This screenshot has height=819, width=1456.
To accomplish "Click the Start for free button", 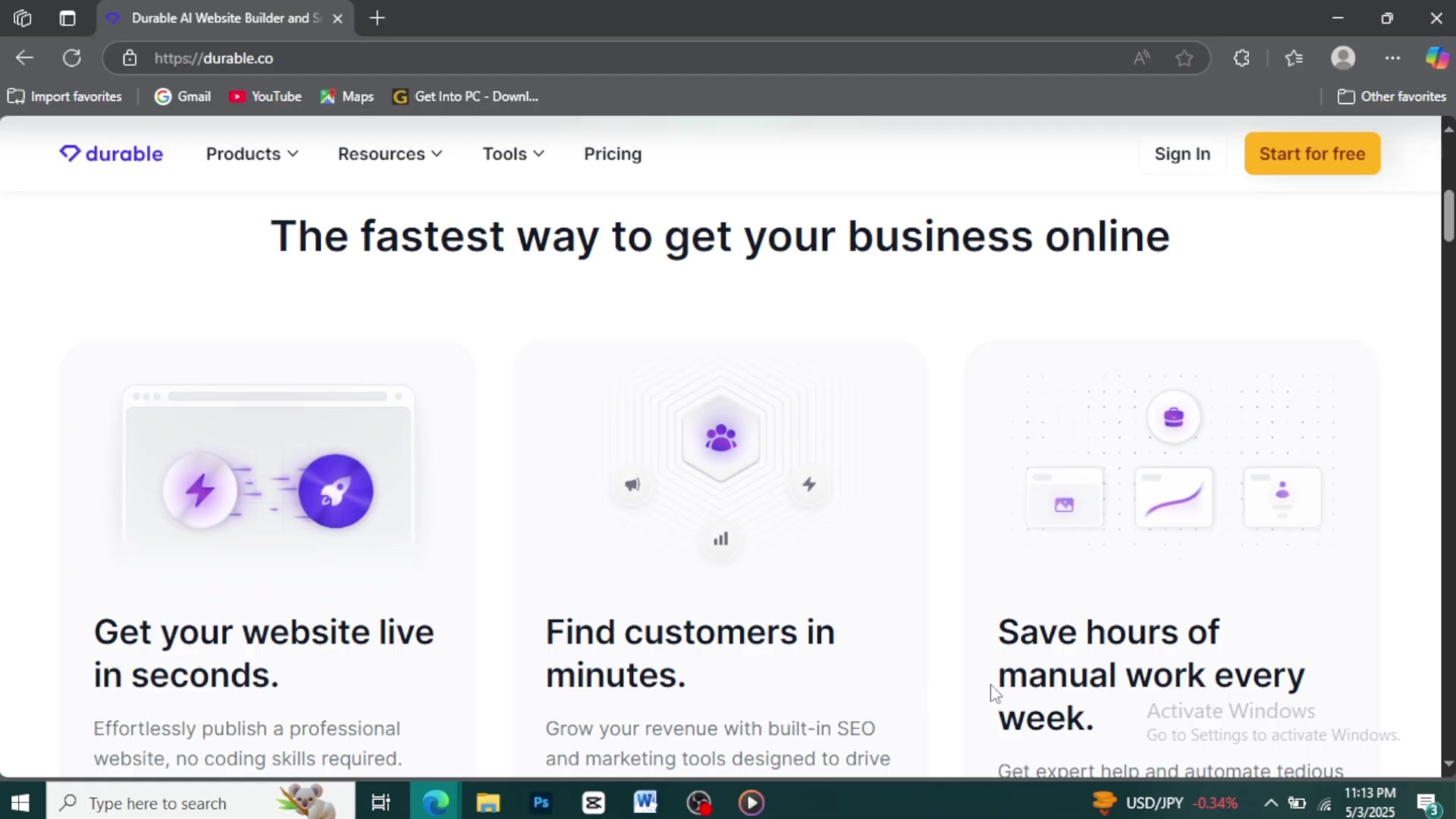I will [1312, 154].
